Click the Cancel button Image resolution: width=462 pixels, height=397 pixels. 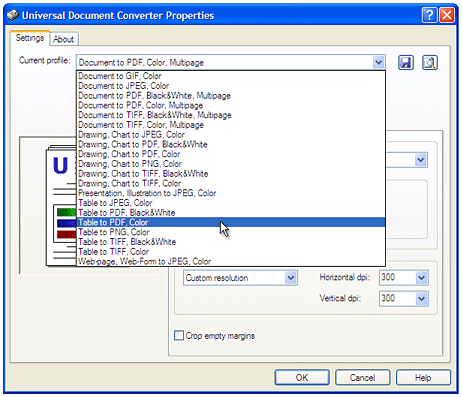point(362,378)
